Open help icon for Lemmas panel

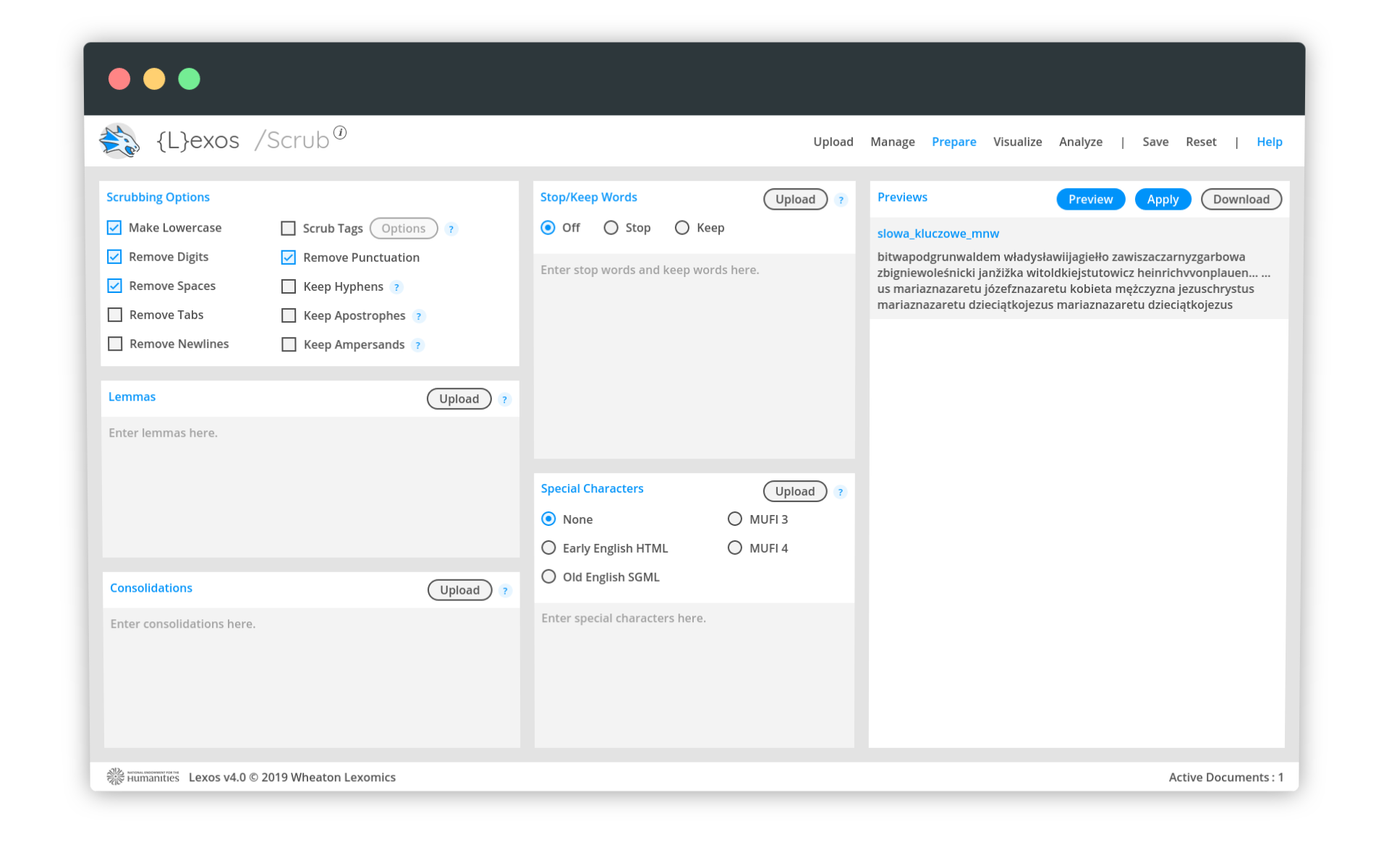point(505,399)
